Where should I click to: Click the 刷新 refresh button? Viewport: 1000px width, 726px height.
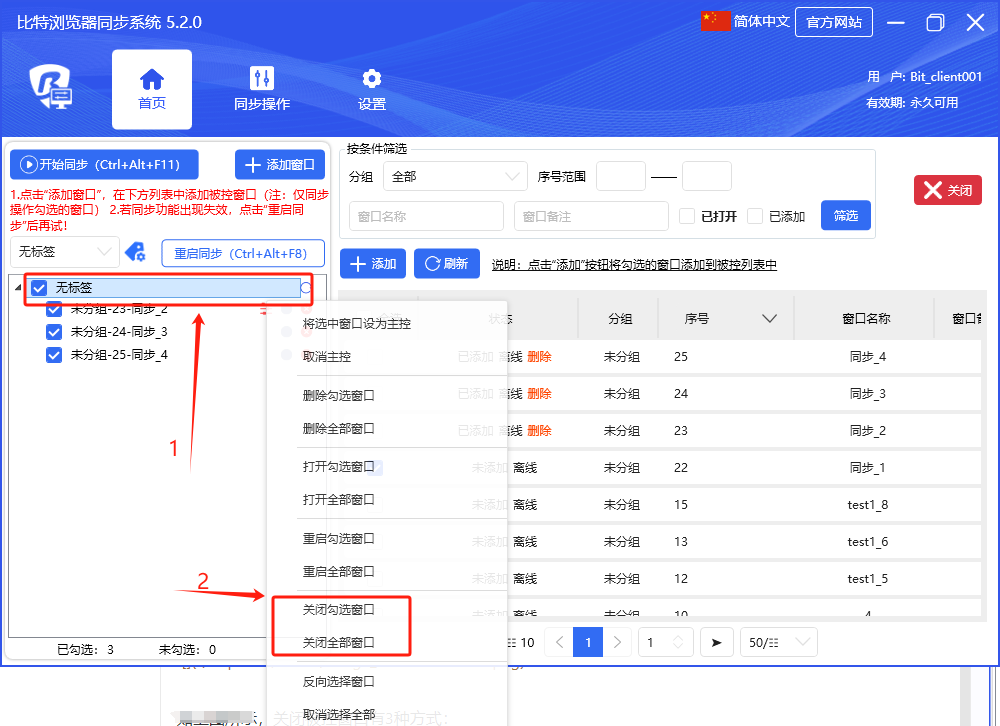[446, 264]
